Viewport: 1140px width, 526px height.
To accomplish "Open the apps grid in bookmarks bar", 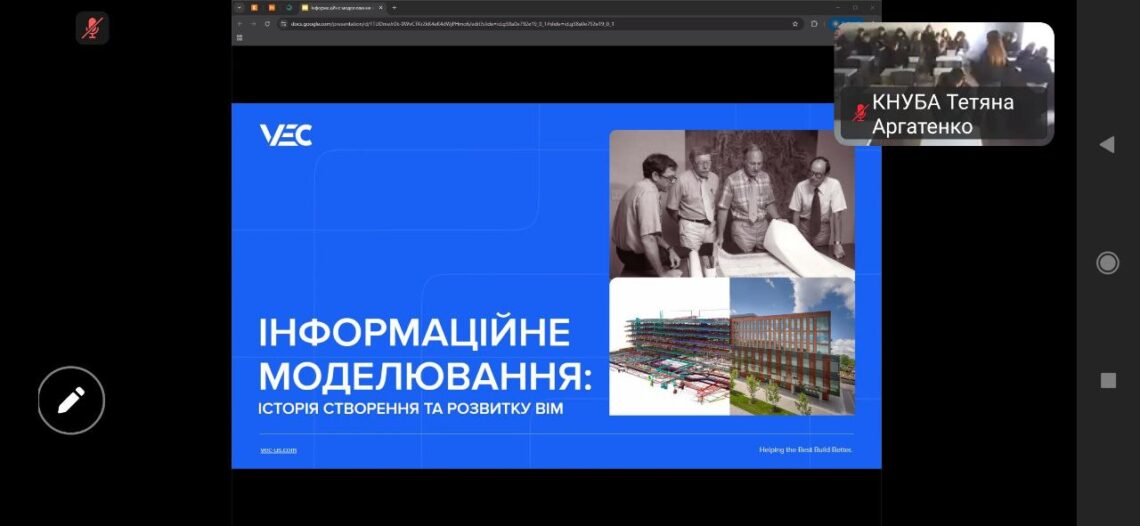I will point(240,38).
